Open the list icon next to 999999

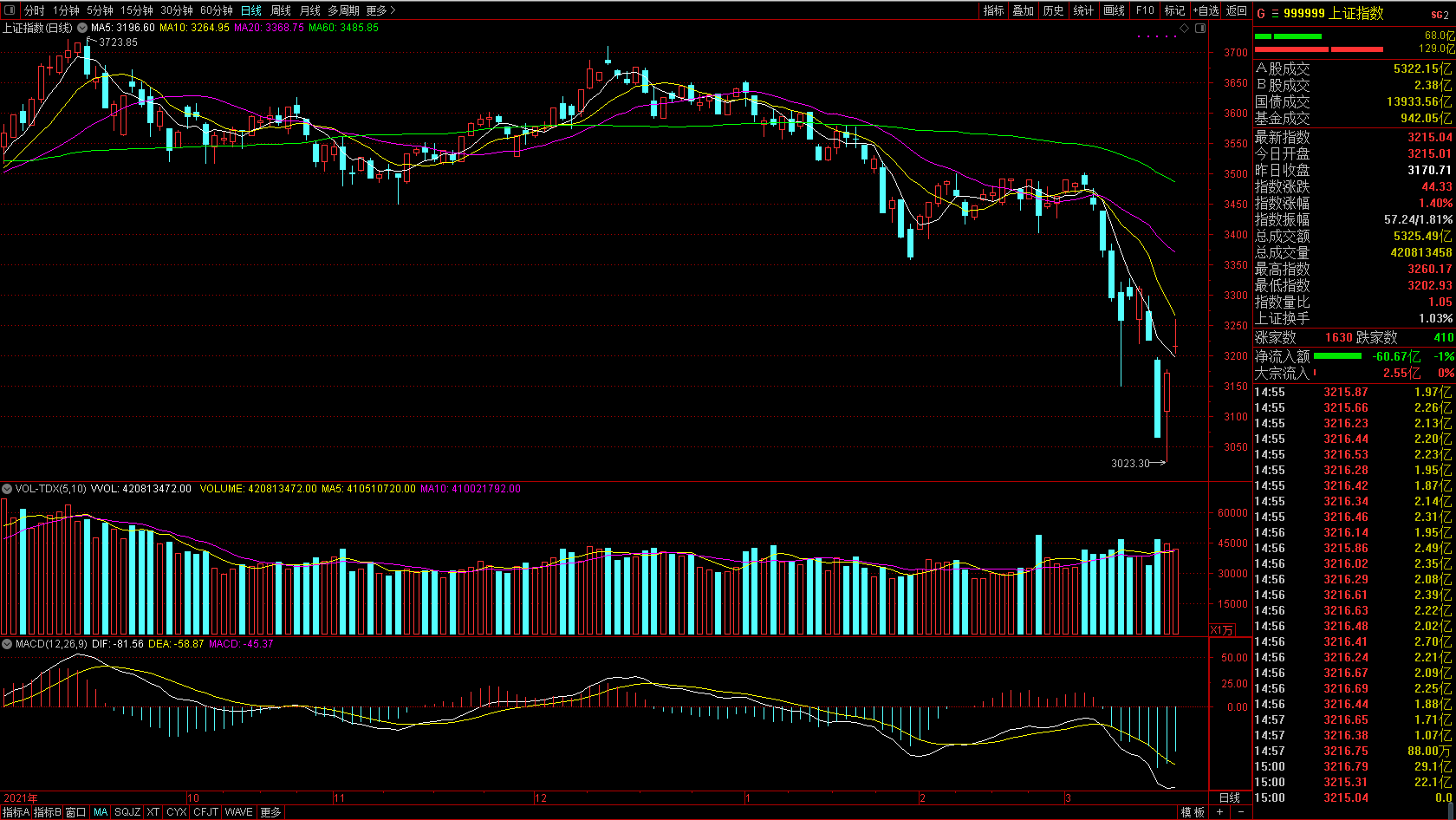coord(1275,14)
